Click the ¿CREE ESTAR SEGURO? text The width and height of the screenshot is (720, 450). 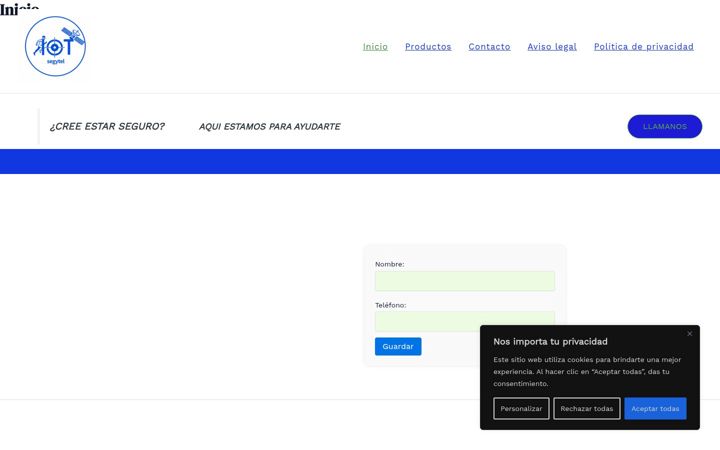(107, 126)
